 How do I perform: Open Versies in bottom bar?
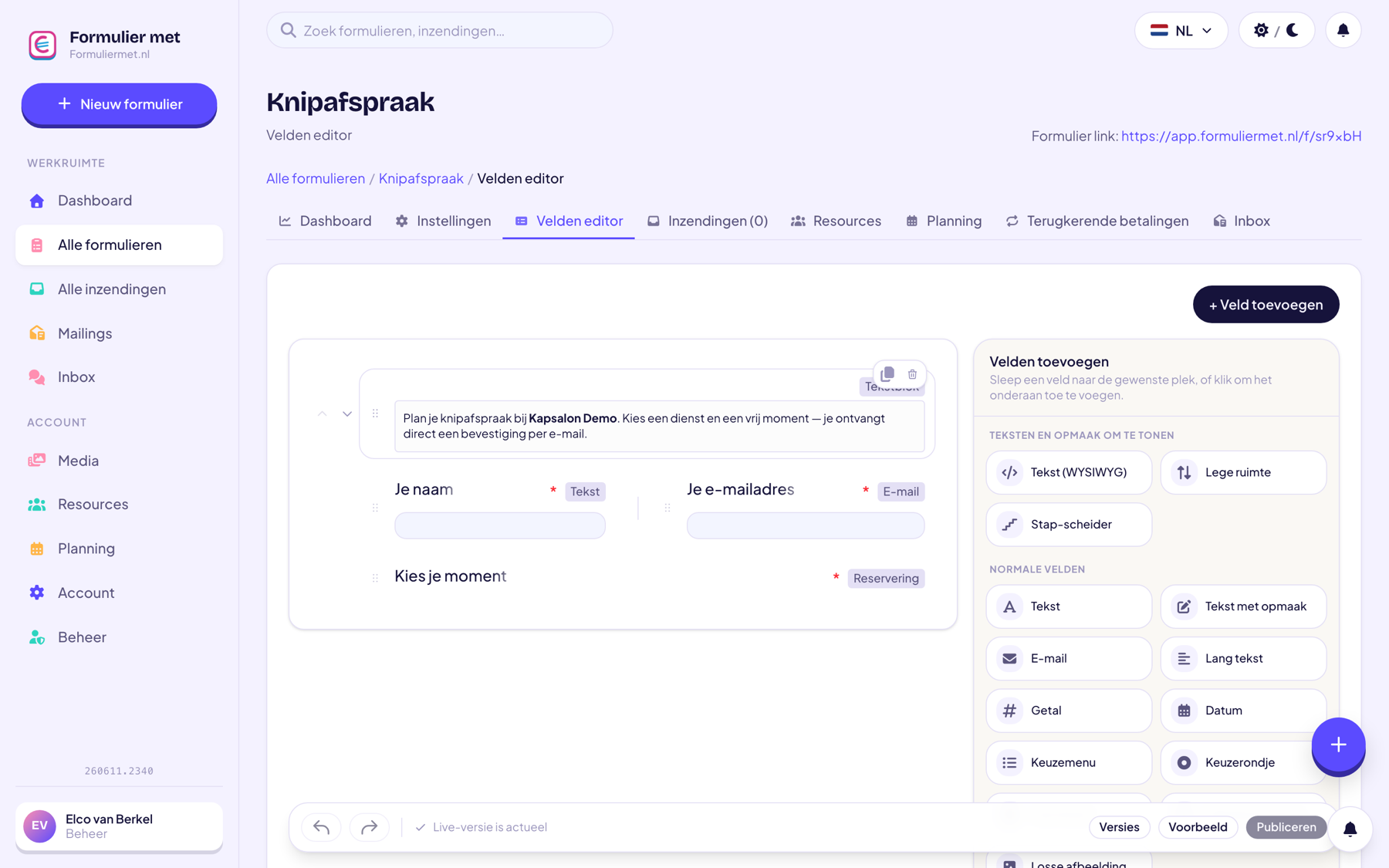(1119, 827)
